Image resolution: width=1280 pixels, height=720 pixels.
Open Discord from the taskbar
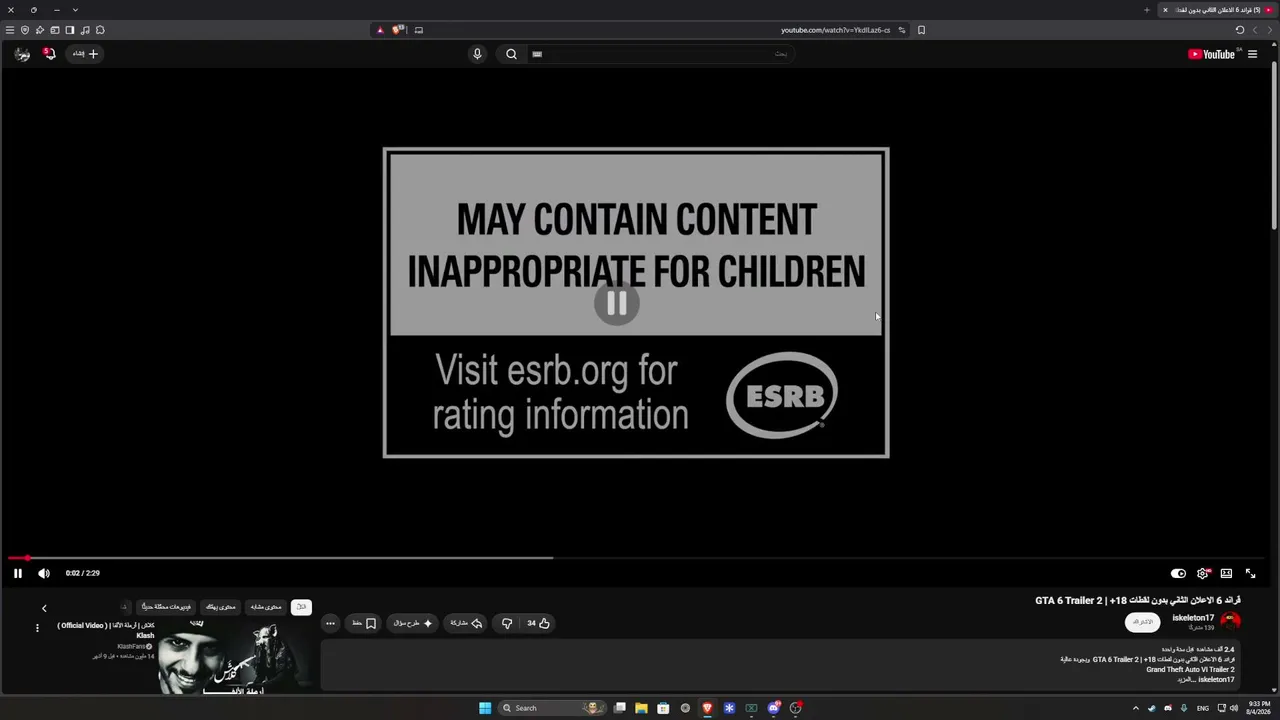[x=773, y=708]
